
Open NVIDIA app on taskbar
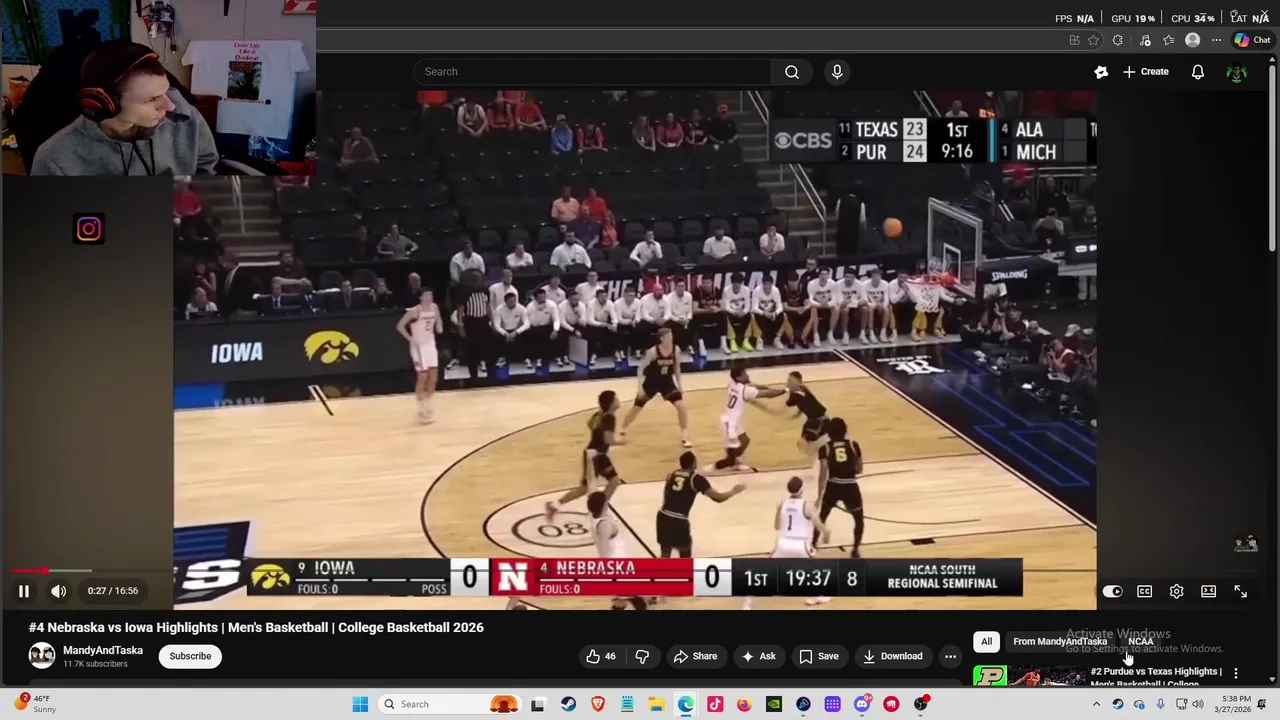[774, 704]
